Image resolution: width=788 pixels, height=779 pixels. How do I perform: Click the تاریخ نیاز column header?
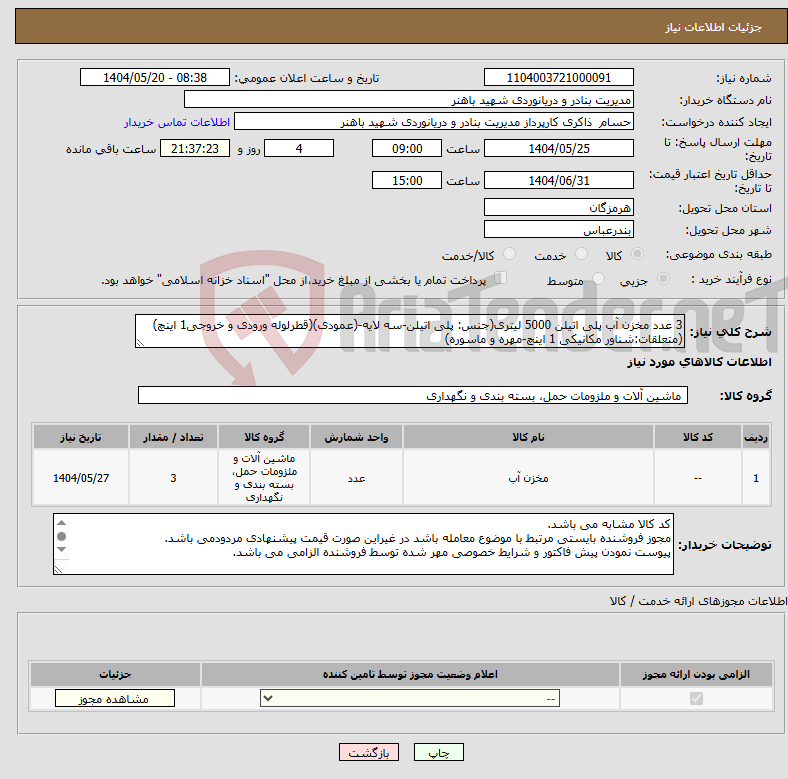click(80, 437)
